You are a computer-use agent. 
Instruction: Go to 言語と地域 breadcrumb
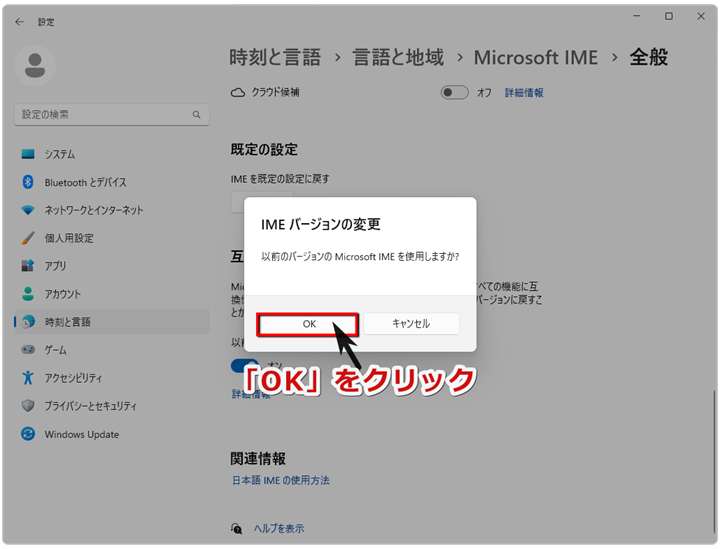[x=398, y=57]
